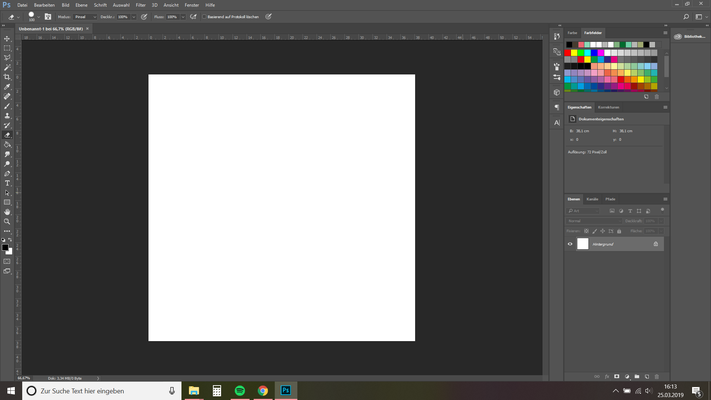
Task: Expand the brush preset picker
Action: 39,17
